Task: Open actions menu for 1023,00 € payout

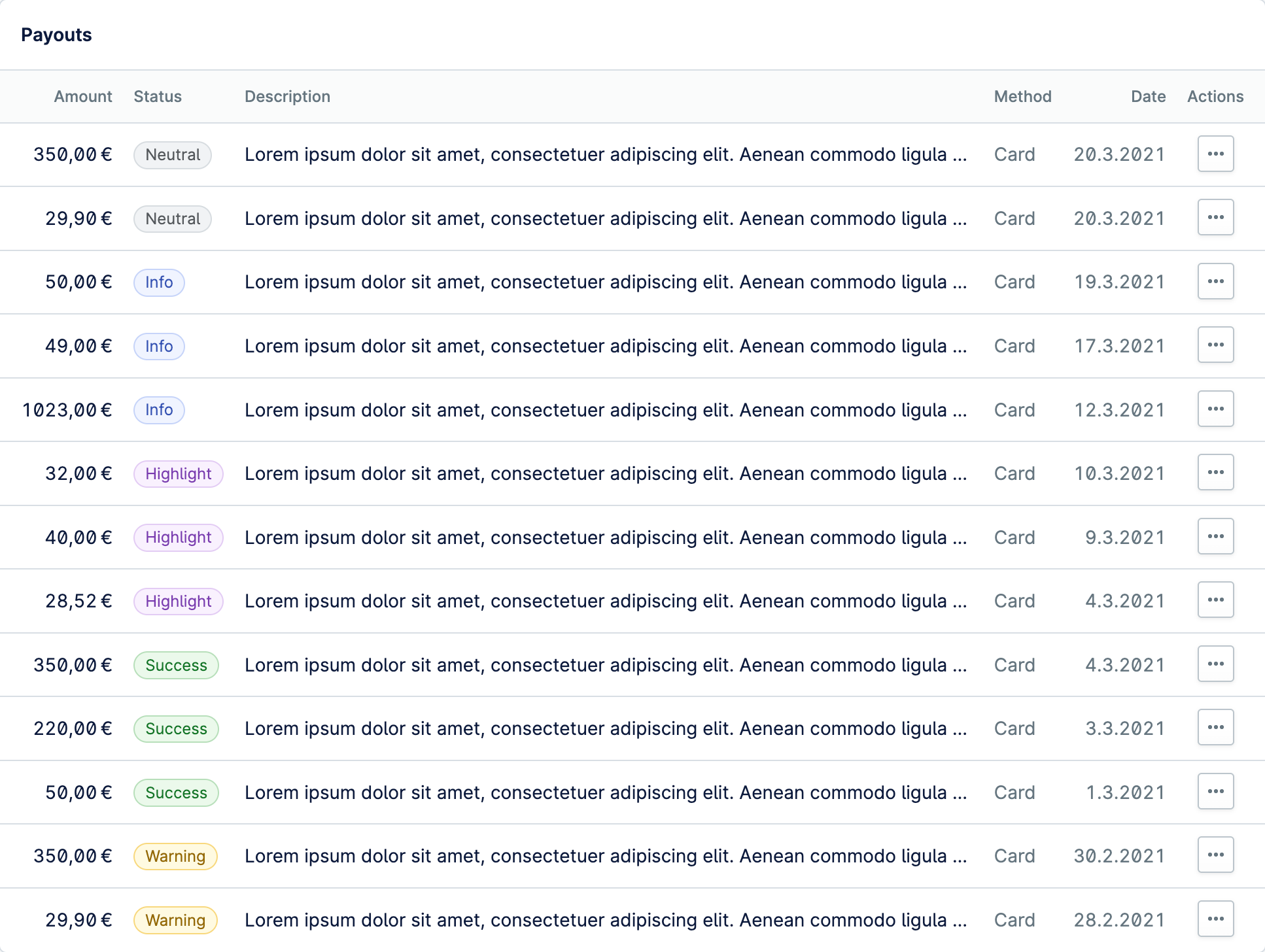Action: click(x=1215, y=409)
